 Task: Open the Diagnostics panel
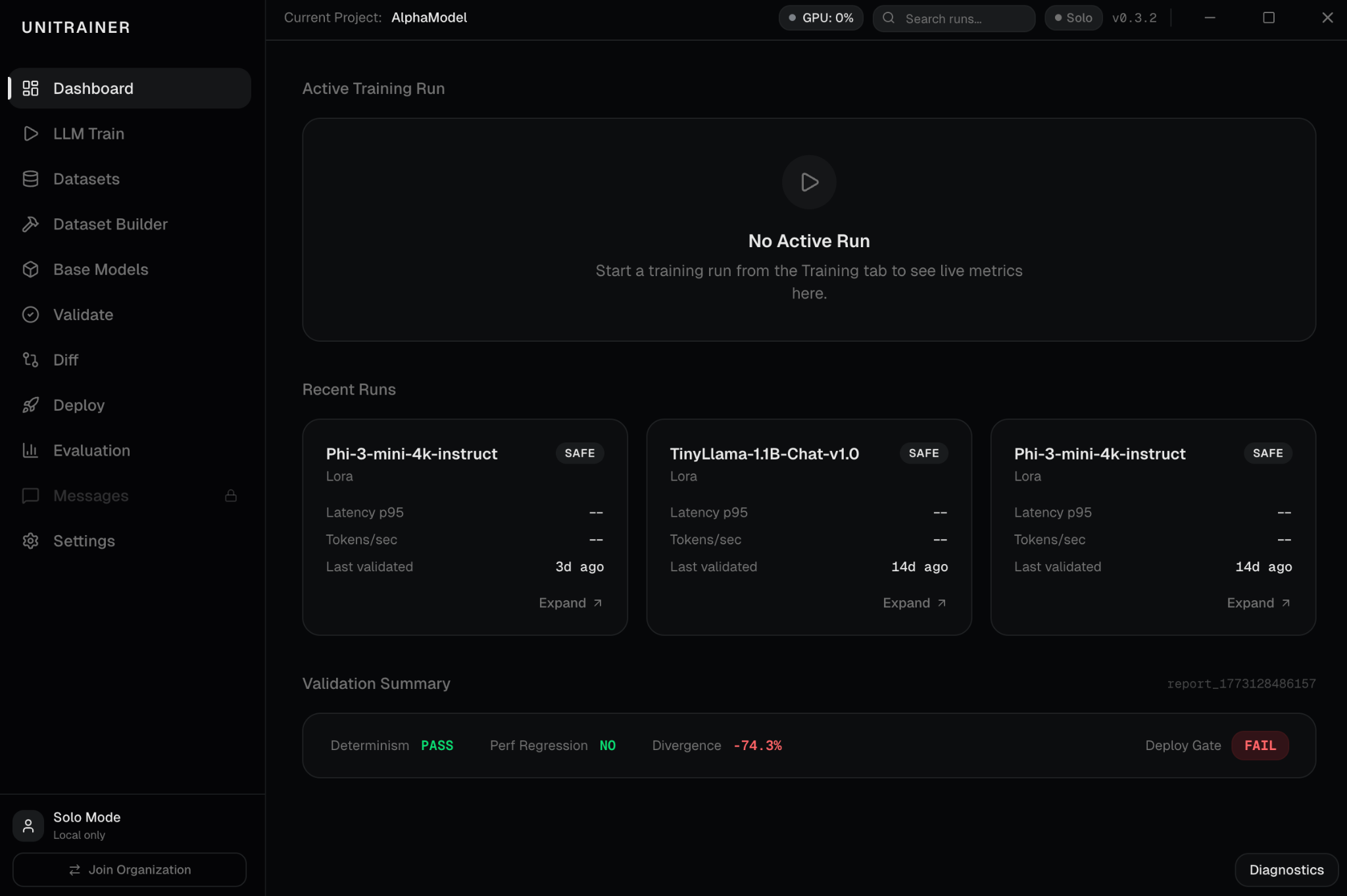click(1286, 870)
